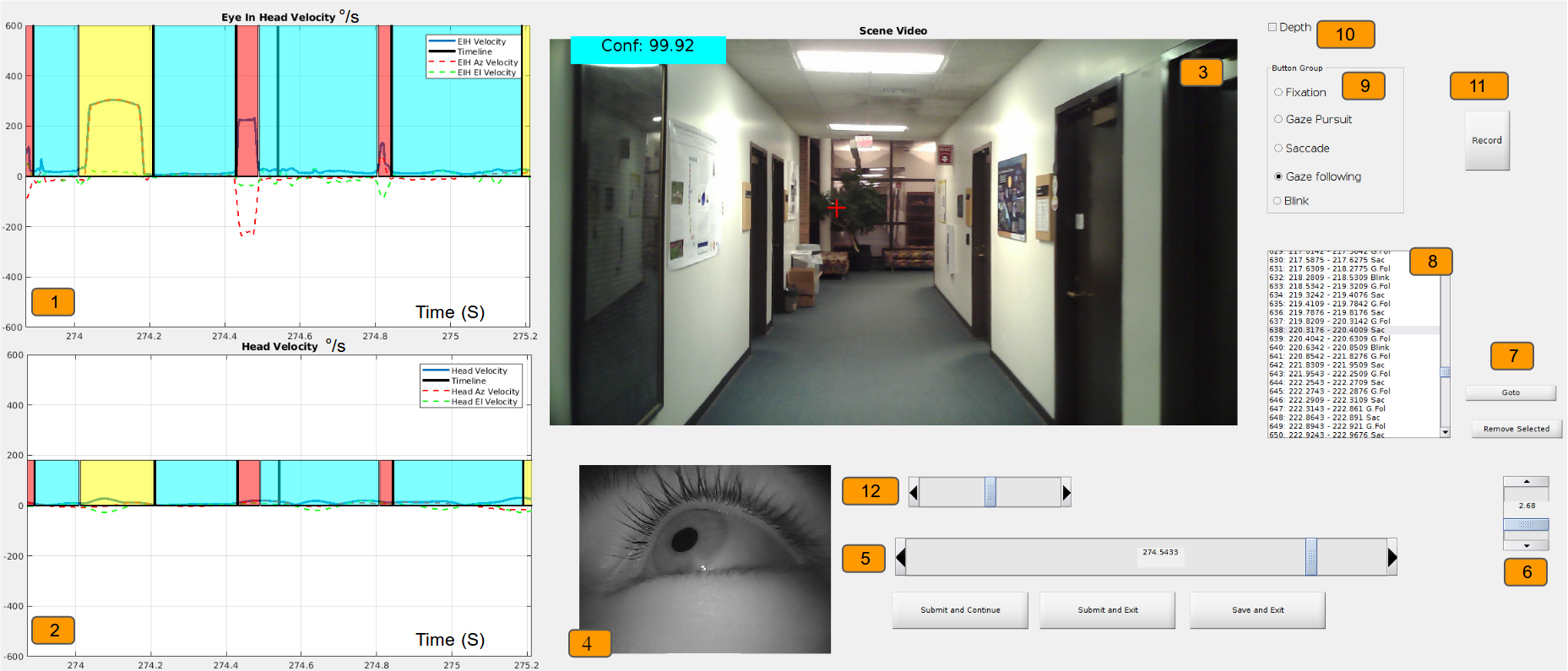1568x671 pixels.
Task: Click the down arrow below the 2.68 slider
Action: click(1526, 546)
